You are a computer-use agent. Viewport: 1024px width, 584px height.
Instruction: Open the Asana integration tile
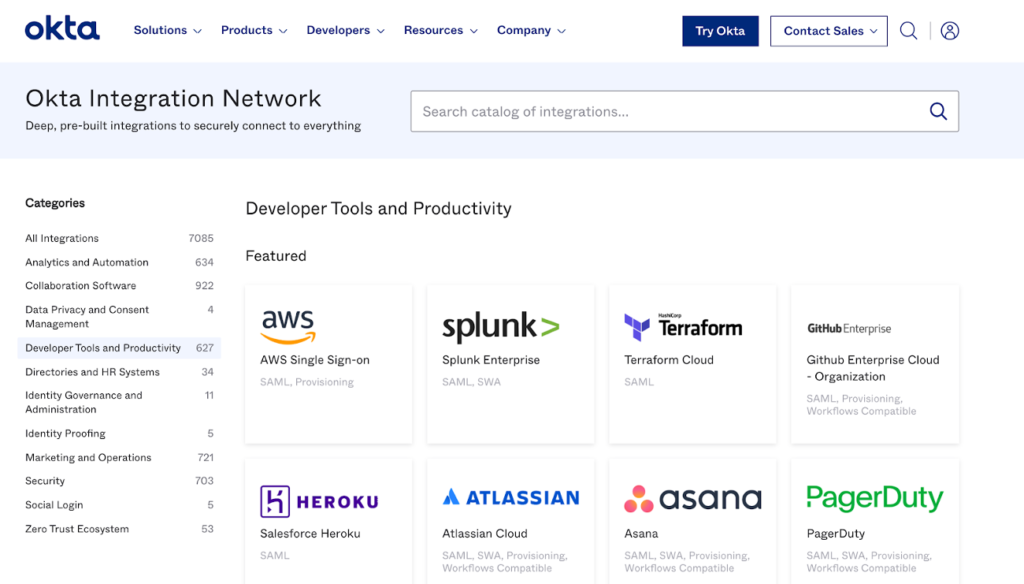click(692, 497)
